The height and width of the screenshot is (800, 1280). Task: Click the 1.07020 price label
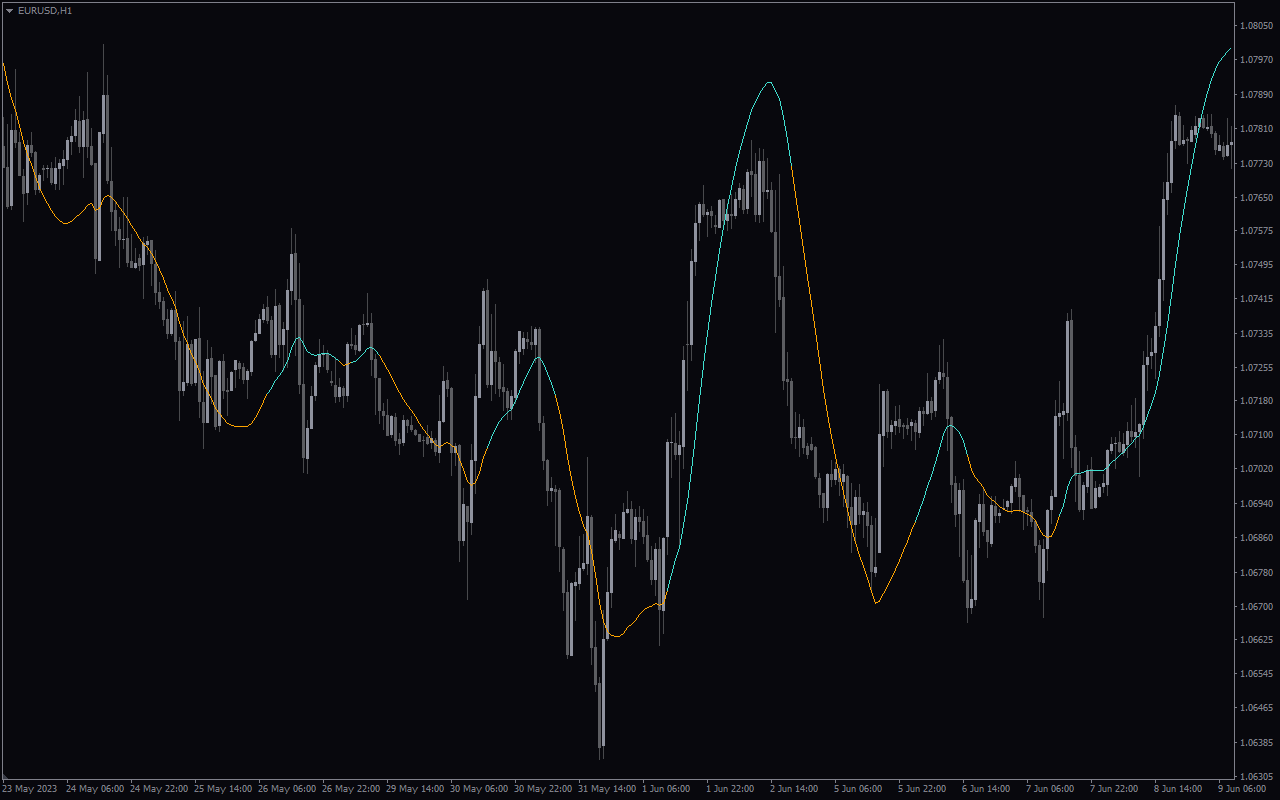(1256, 469)
